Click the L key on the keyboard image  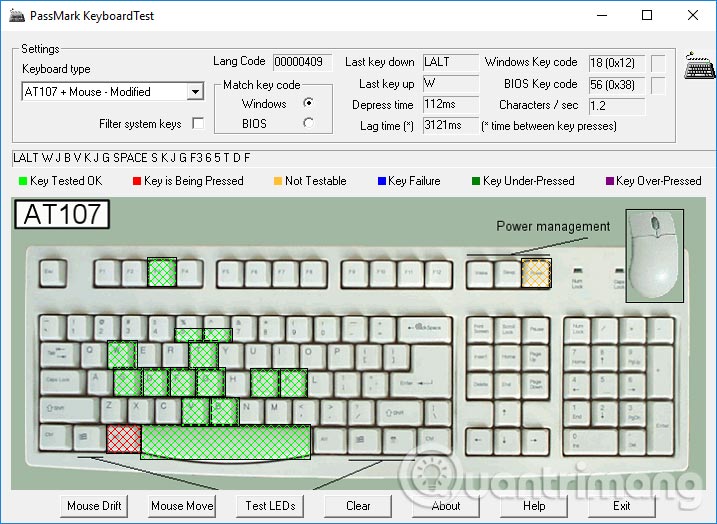(x=318, y=382)
